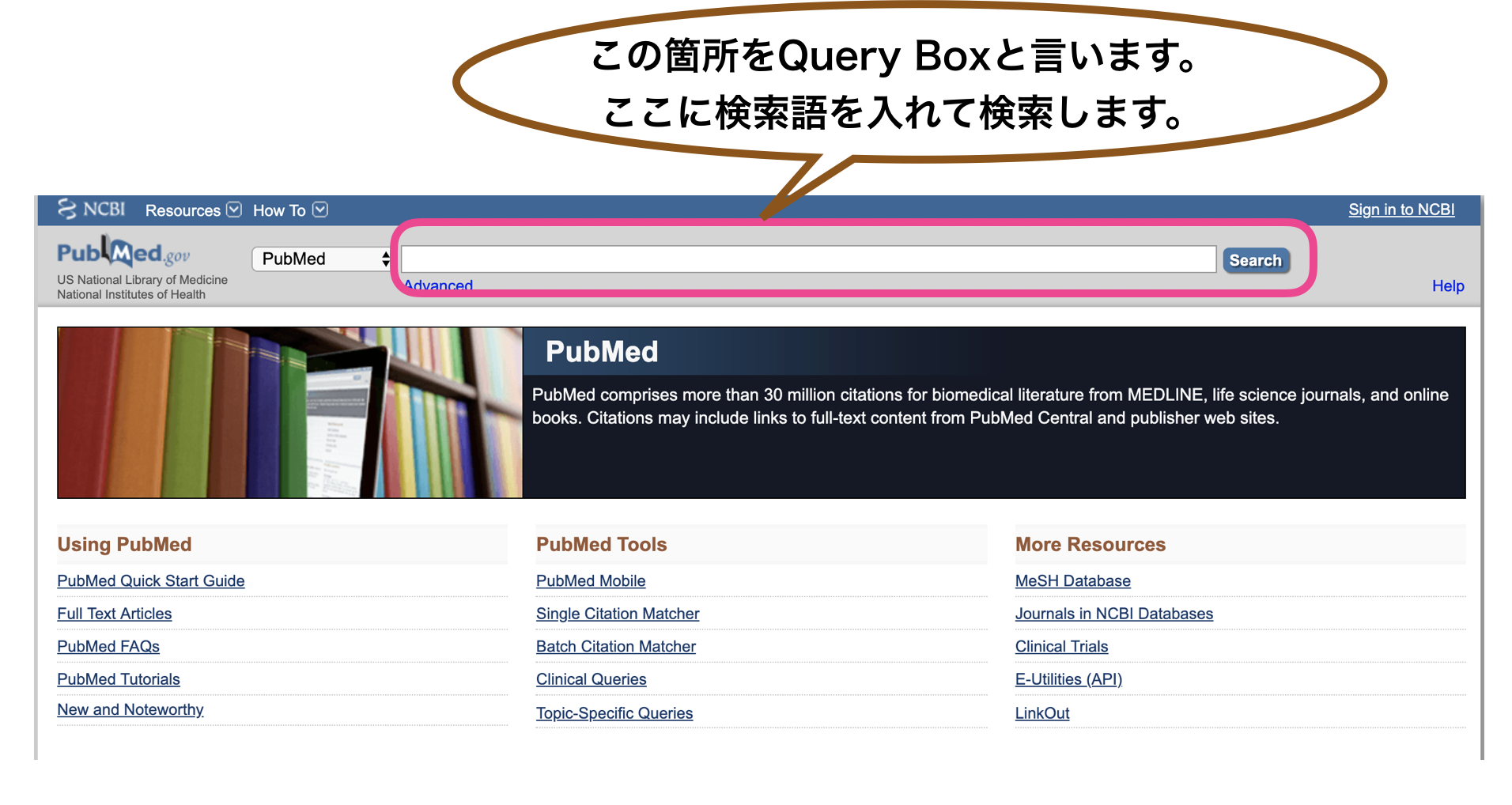Open the MeSH Database

pos(1072,580)
